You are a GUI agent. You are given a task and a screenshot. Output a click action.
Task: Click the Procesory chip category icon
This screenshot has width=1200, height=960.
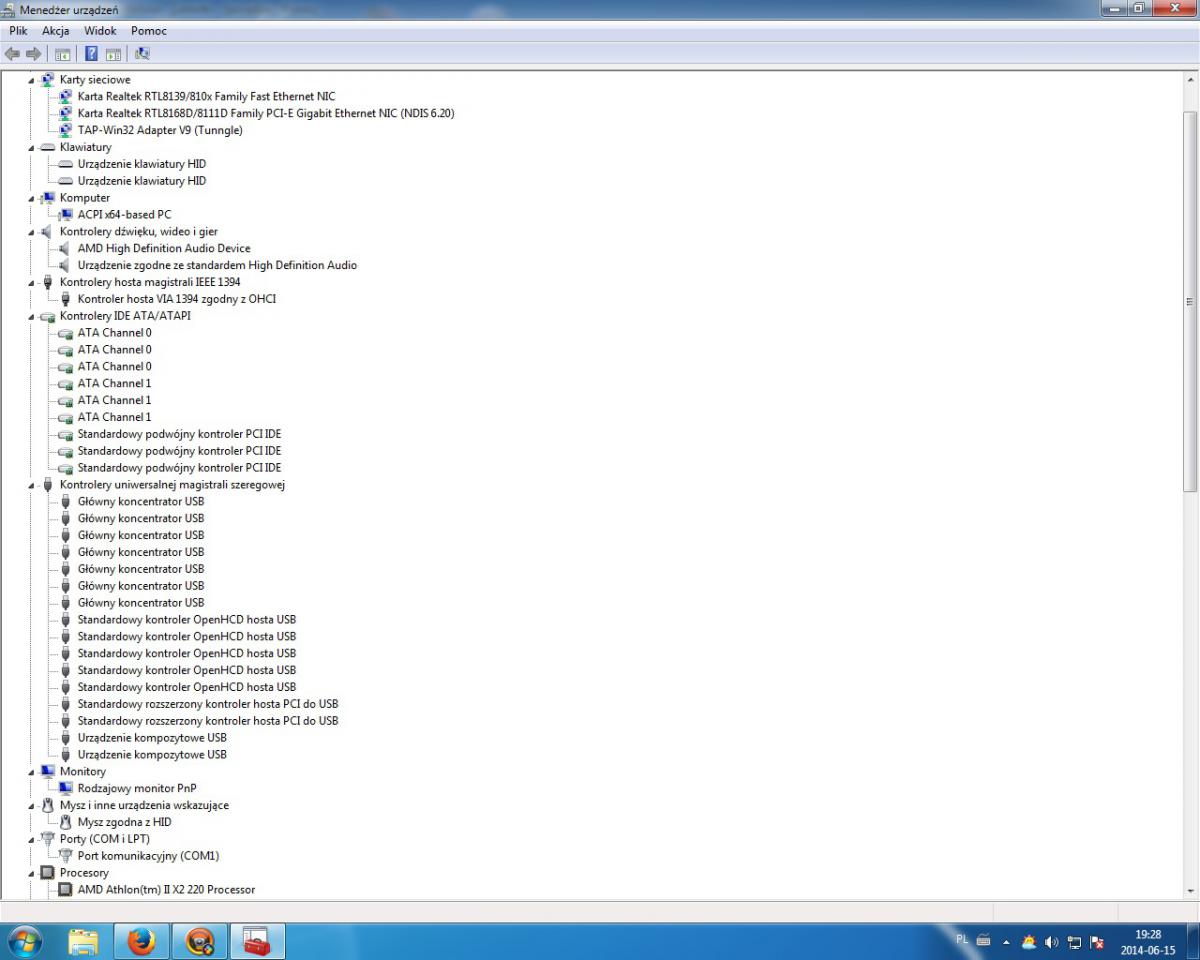[48, 873]
